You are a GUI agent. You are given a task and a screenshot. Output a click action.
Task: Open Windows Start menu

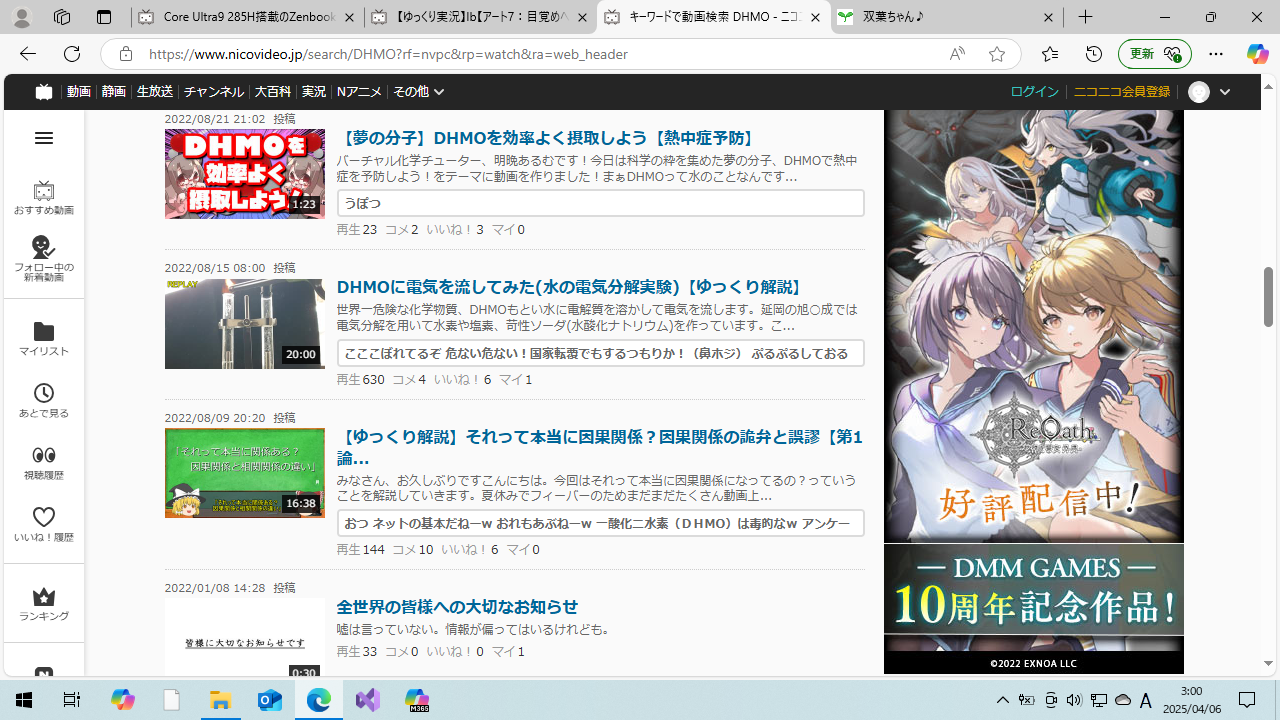[x=24, y=700]
